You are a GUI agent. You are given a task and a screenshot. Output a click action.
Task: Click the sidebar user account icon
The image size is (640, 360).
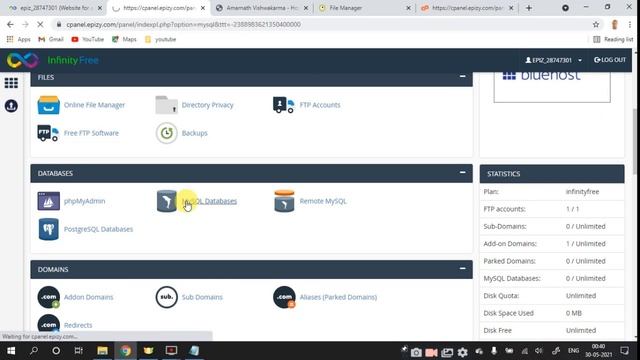coord(11,106)
